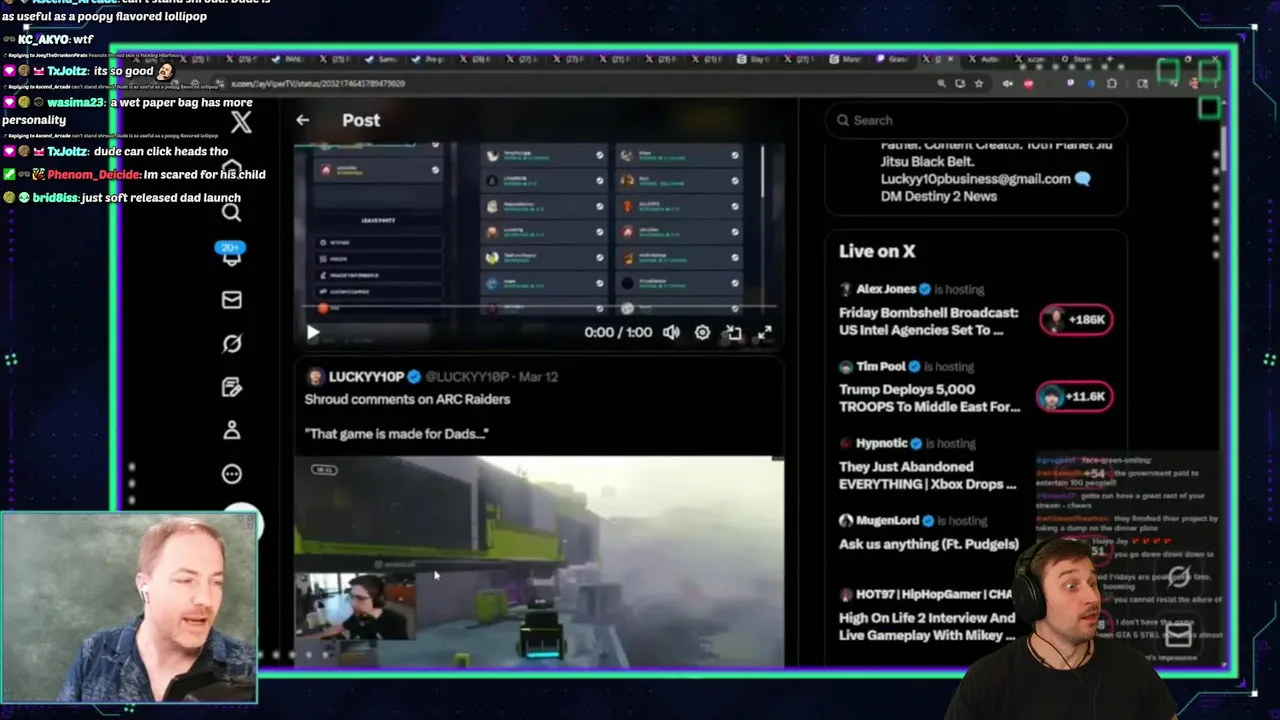The height and width of the screenshot is (720, 1280).
Task: Click the 'Shroud comments on ARC Raiders' text
Action: 407,399
